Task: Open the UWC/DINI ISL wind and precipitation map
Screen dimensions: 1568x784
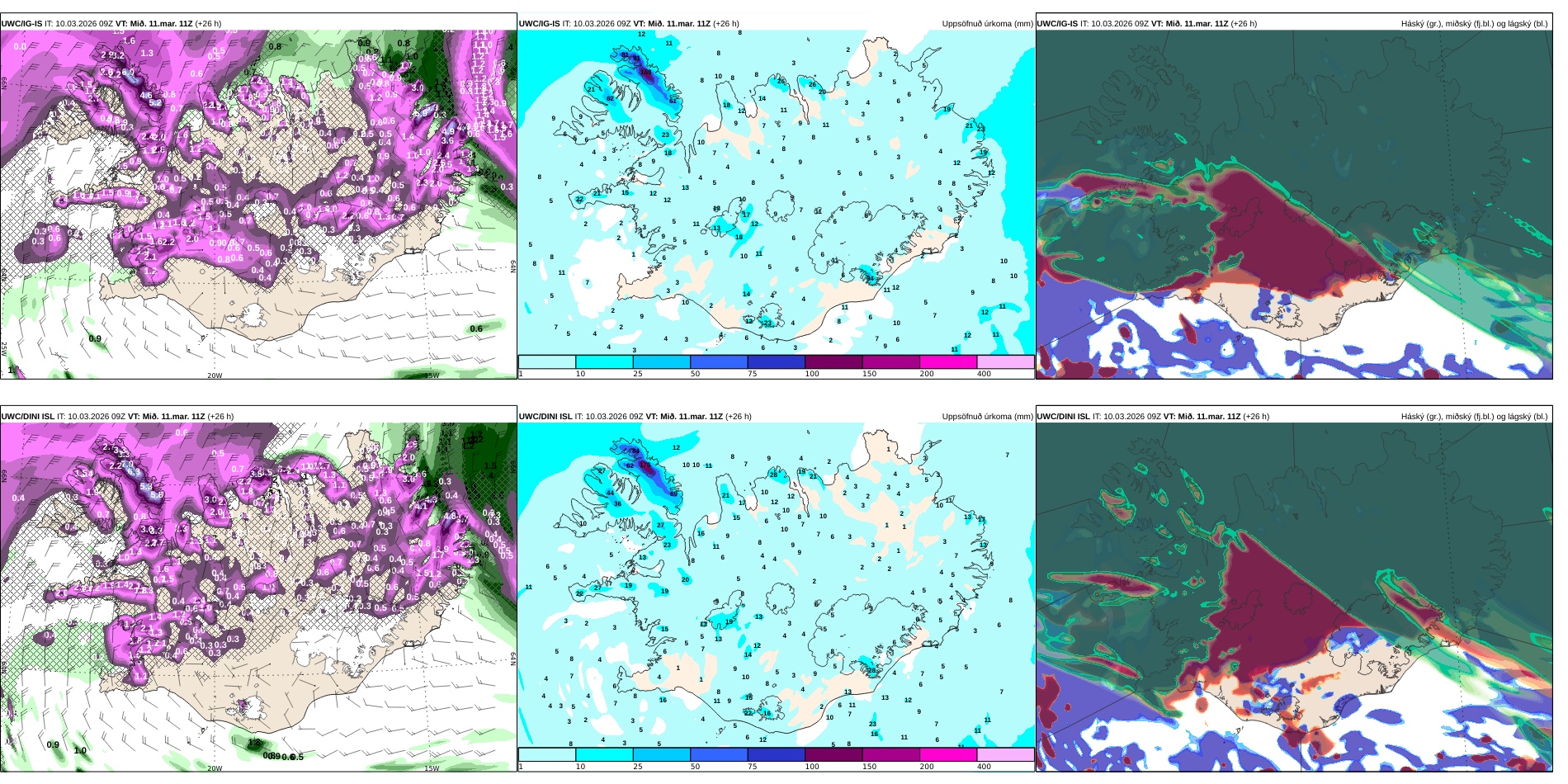Action: [x=258, y=597]
